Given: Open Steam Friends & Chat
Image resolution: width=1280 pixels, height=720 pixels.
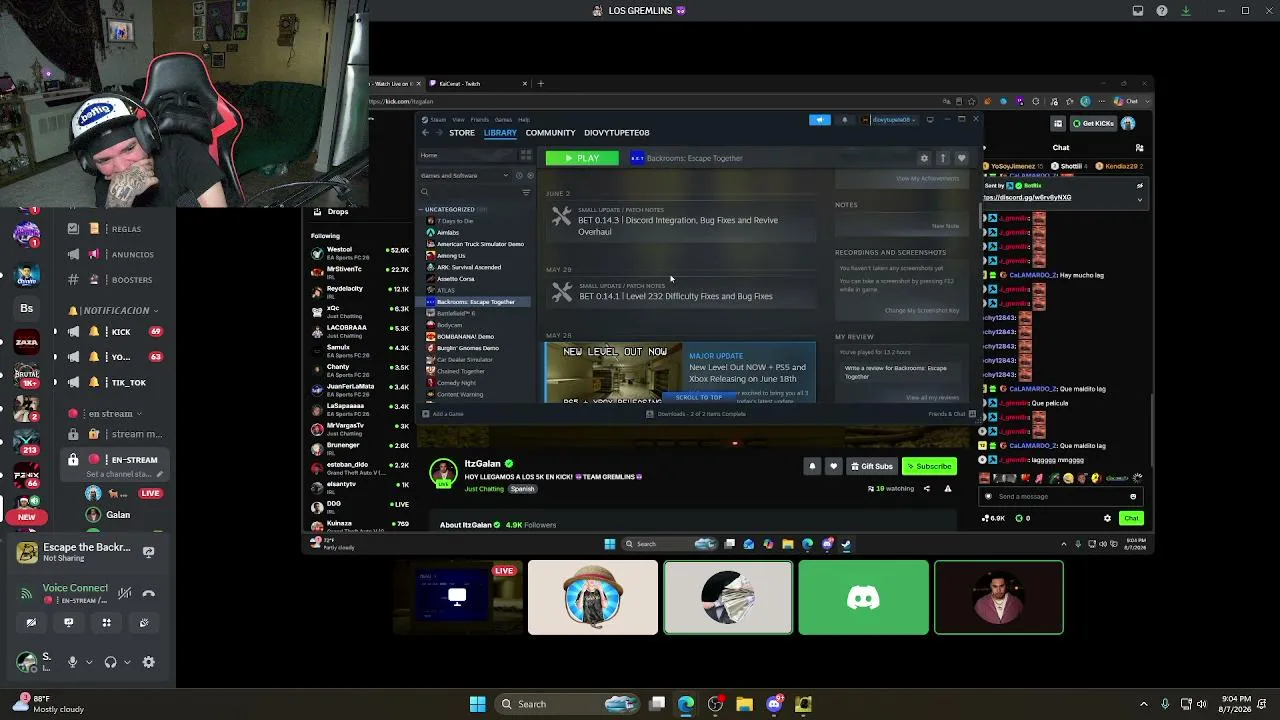Looking at the screenshot, I should click(x=950, y=414).
